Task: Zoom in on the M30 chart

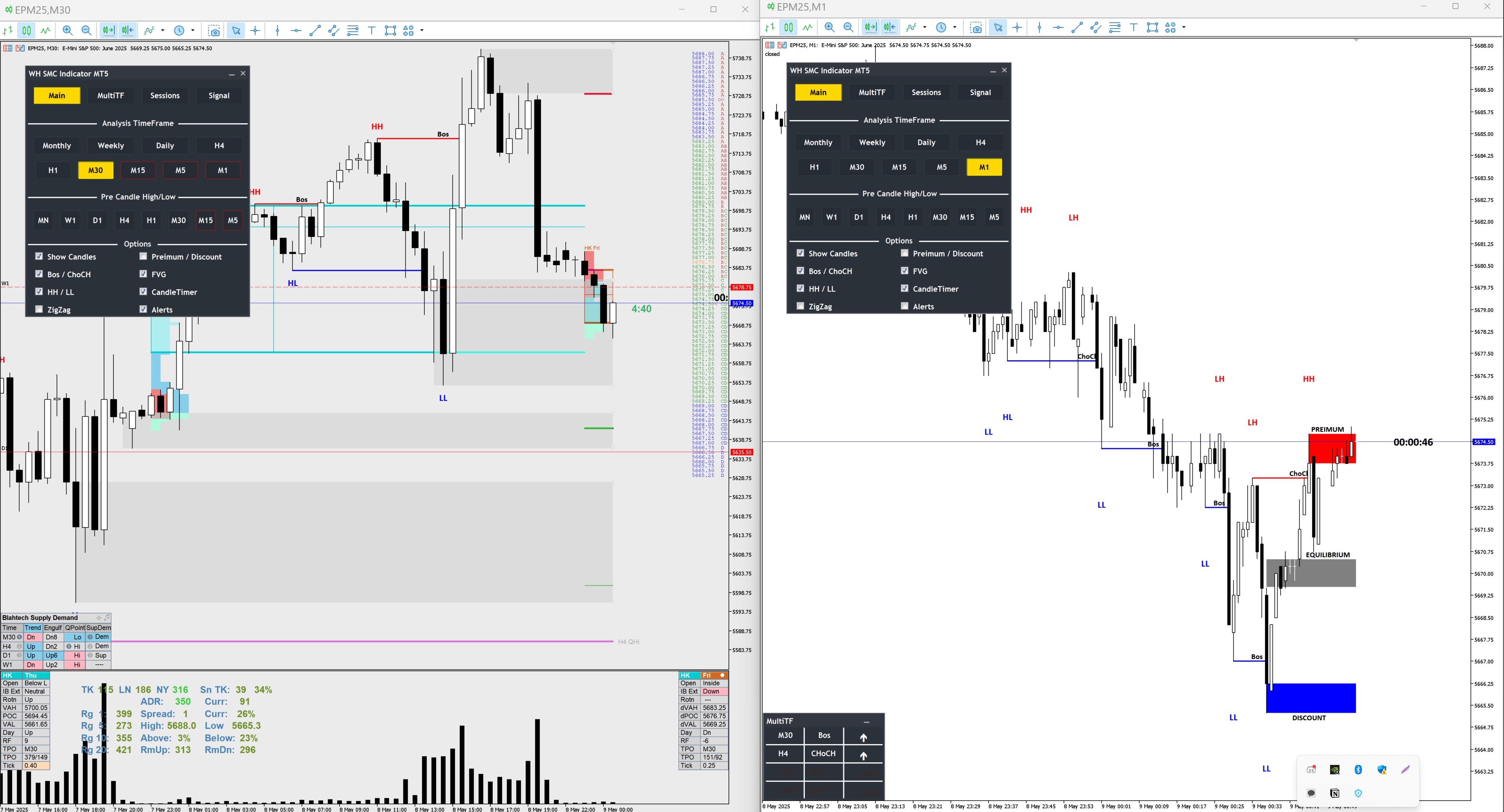Action: coord(68,30)
